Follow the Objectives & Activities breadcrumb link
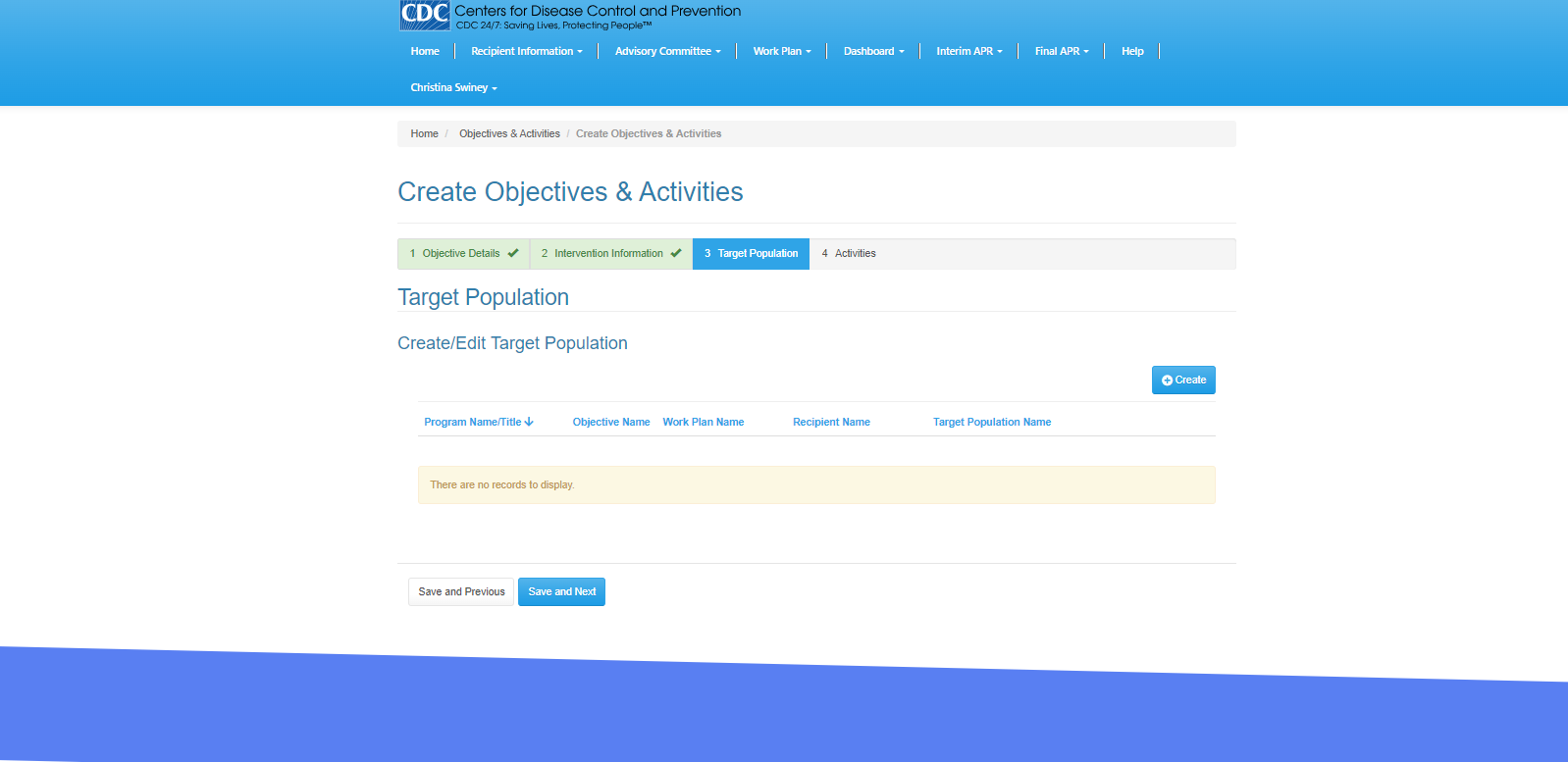The image size is (1568, 762). click(x=509, y=133)
